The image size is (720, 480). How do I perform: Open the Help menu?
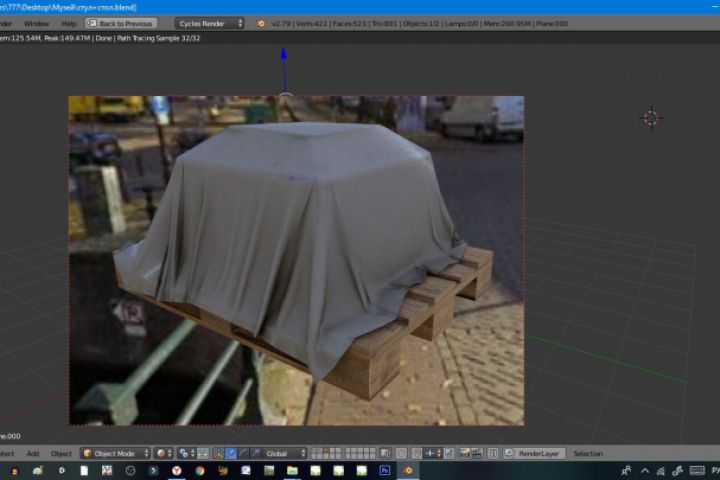coord(69,23)
